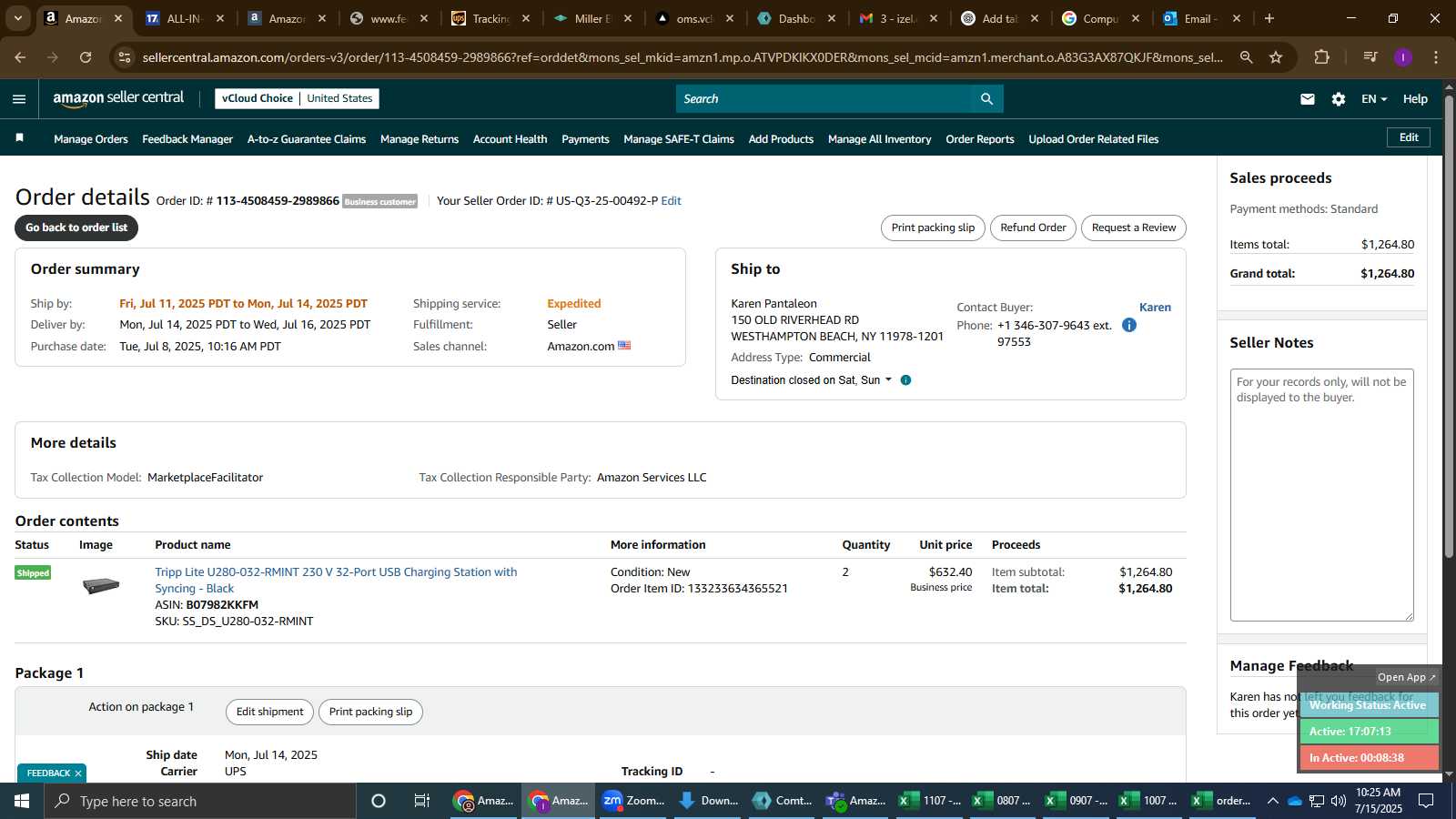Click the site information icon in address bar
1456x819 pixels.
(125, 57)
